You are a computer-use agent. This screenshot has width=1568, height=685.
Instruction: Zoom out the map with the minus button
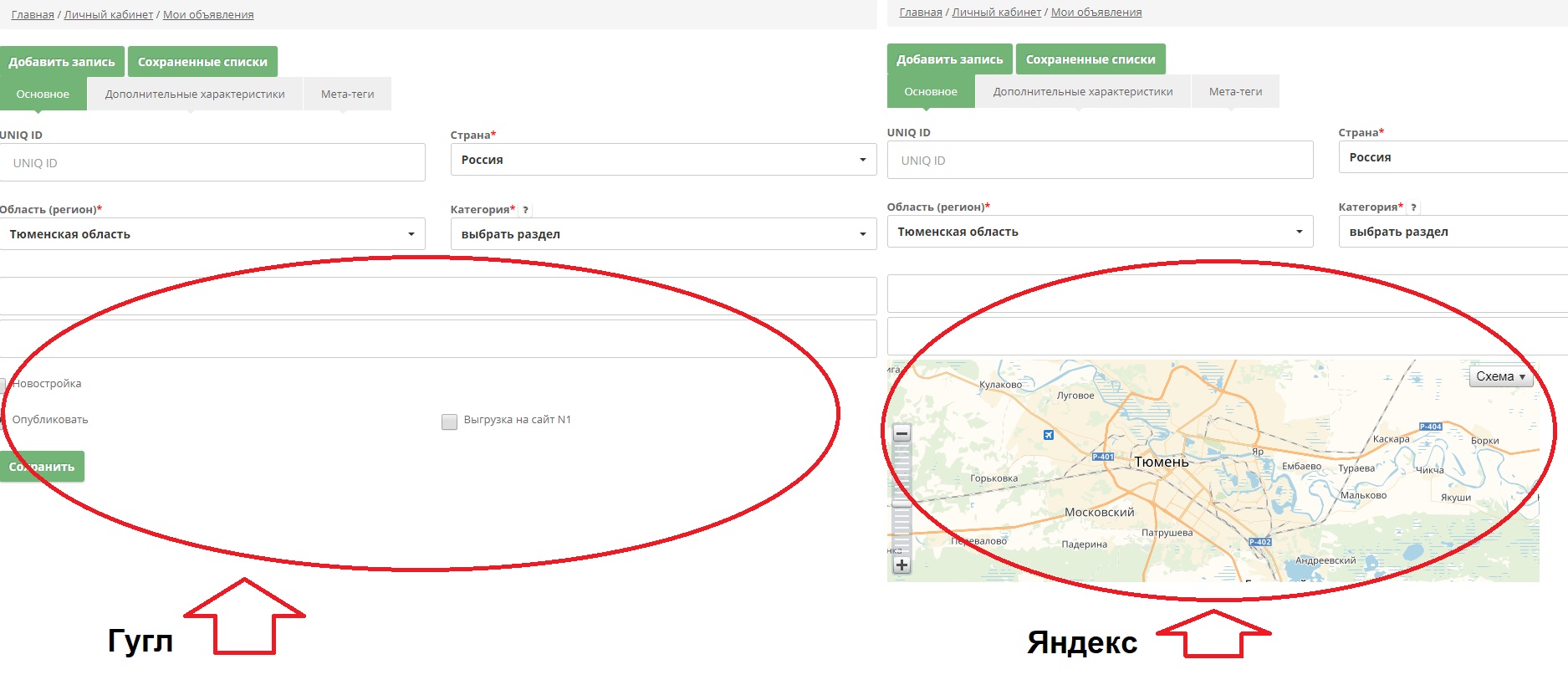901,433
